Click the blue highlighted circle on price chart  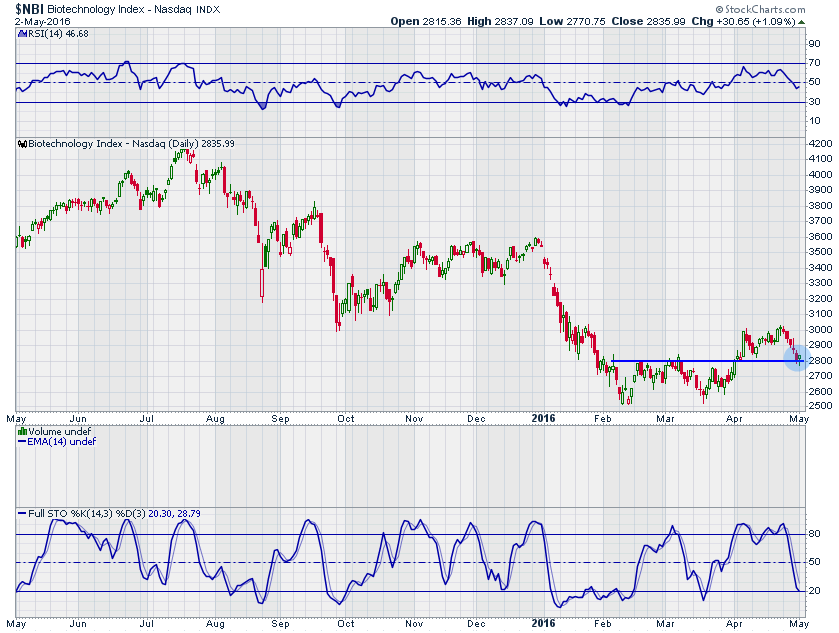pyautogui.click(x=797, y=358)
